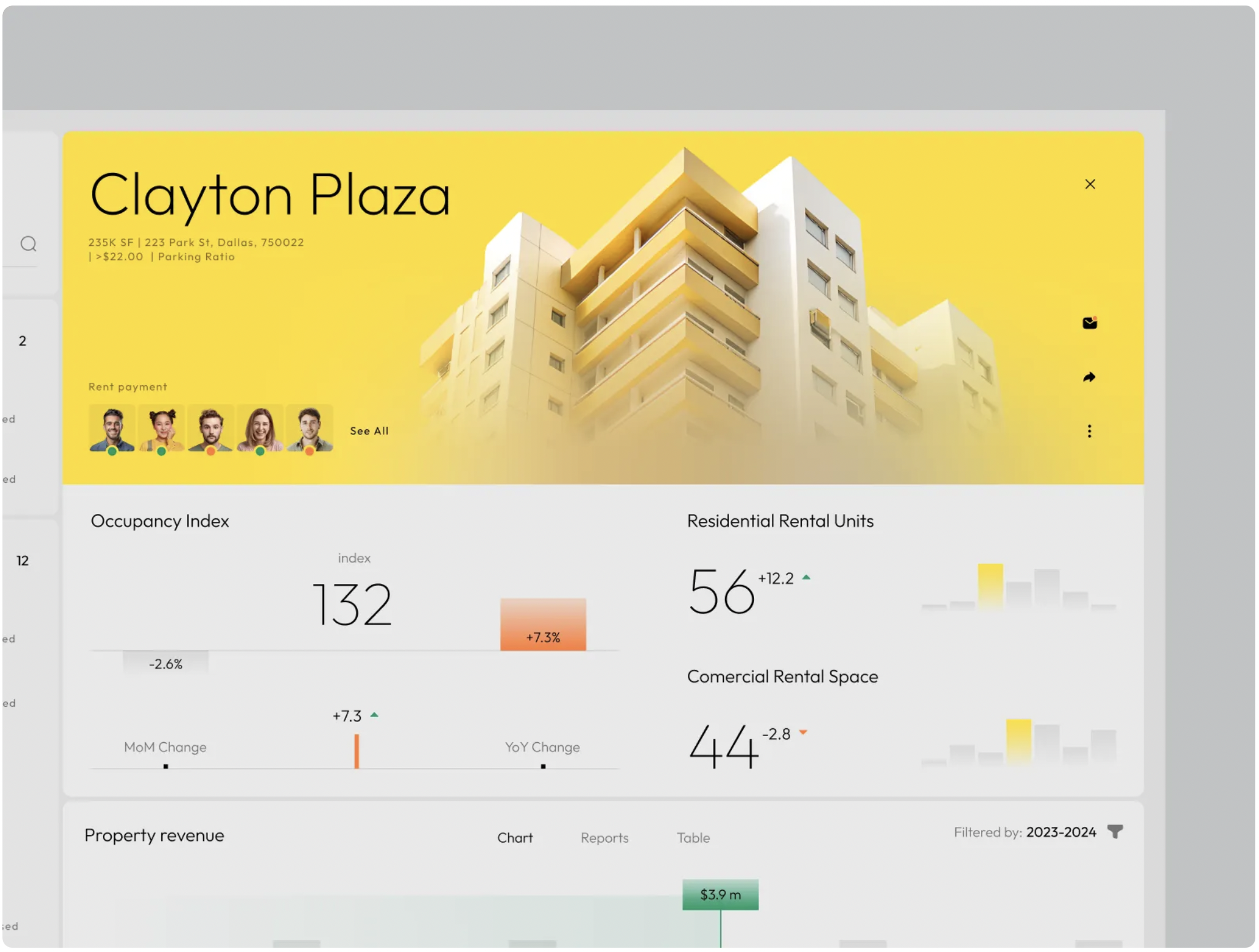Toggle the red payment status dot on third tenant
This screenshot has width=1259, height=952.
click(x=210, y=451)
